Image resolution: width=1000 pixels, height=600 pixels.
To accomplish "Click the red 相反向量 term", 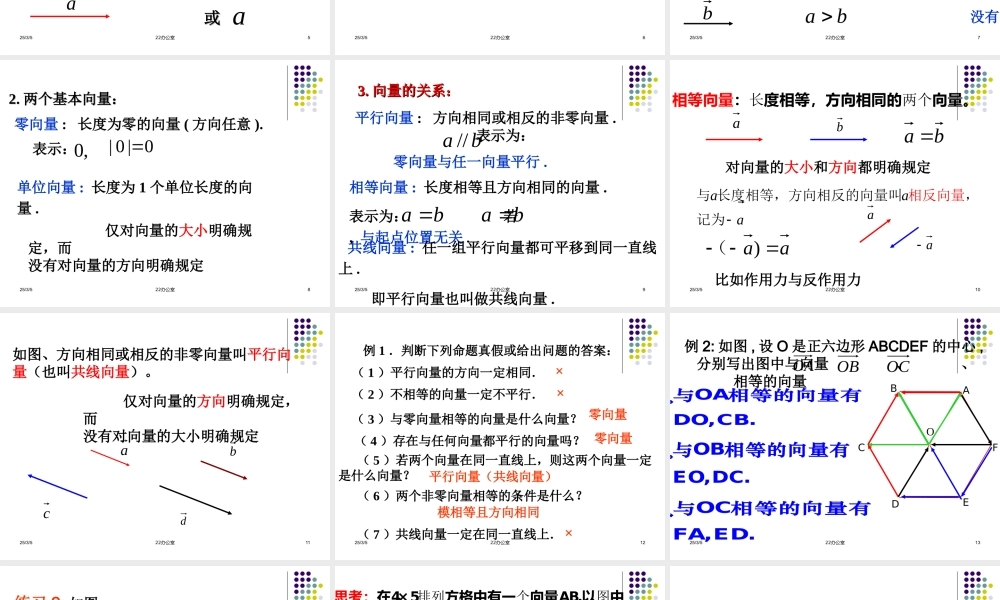I will [x=936, y=195].
